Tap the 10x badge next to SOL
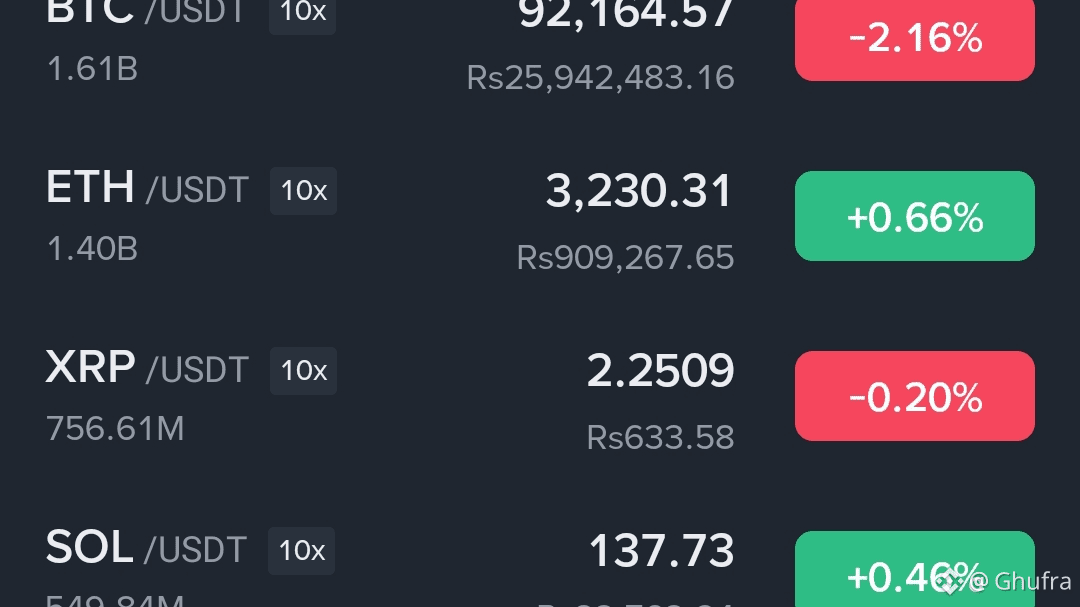This screenshot has width=1080, height=607. click(302, 551)
